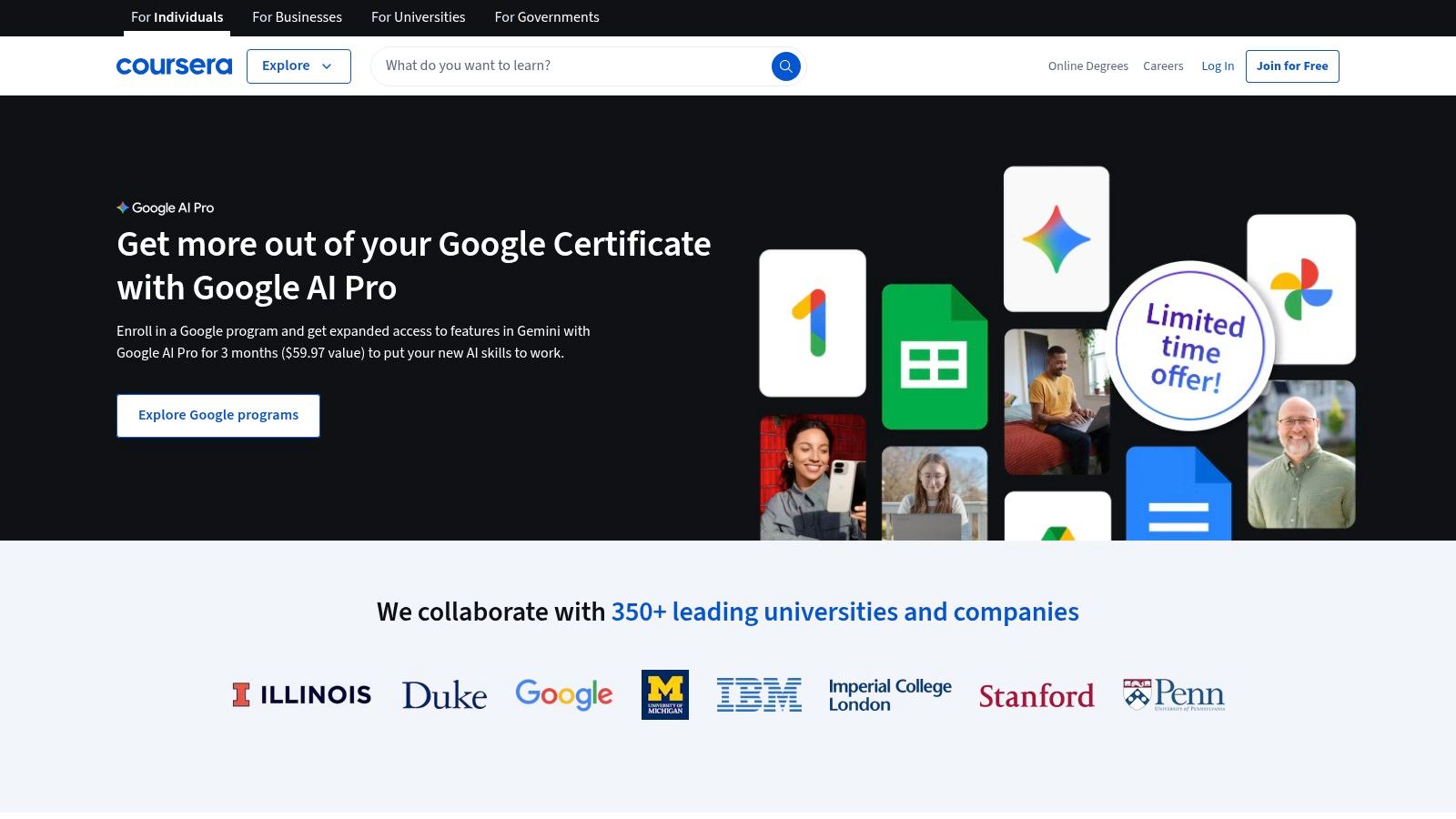
Task: Click the Google Sheets icon
Action: (x=935, y=357)
